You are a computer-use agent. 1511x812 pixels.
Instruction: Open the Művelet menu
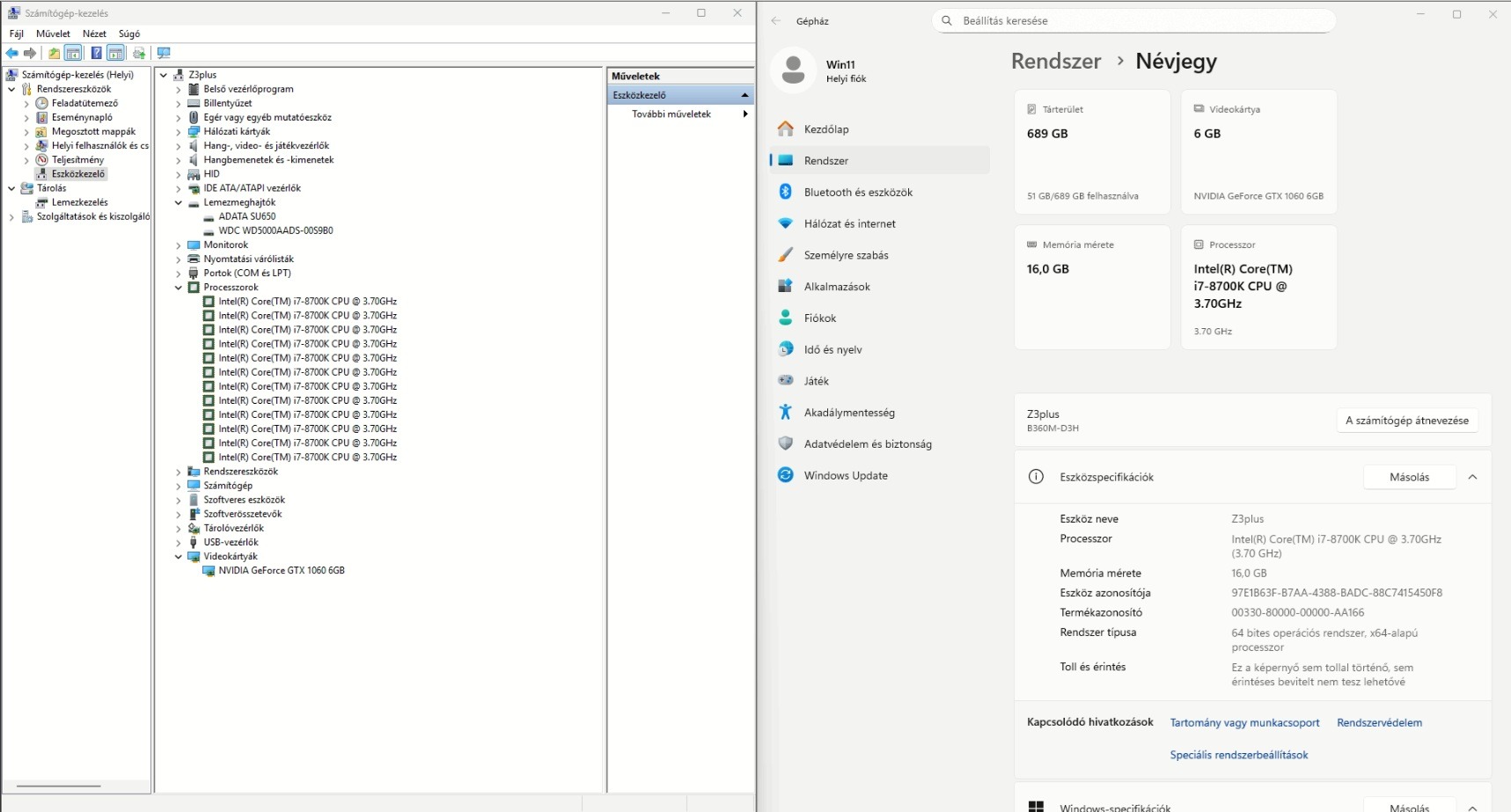[x=53, y=33]
